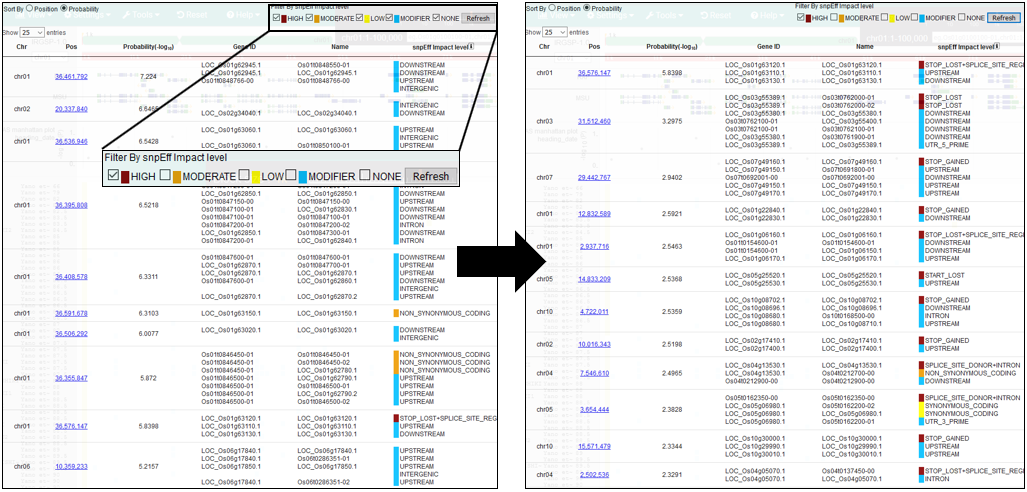Toggle HIGH impact checkbox in right panel

pyautogui.click(x=800, y=17)
